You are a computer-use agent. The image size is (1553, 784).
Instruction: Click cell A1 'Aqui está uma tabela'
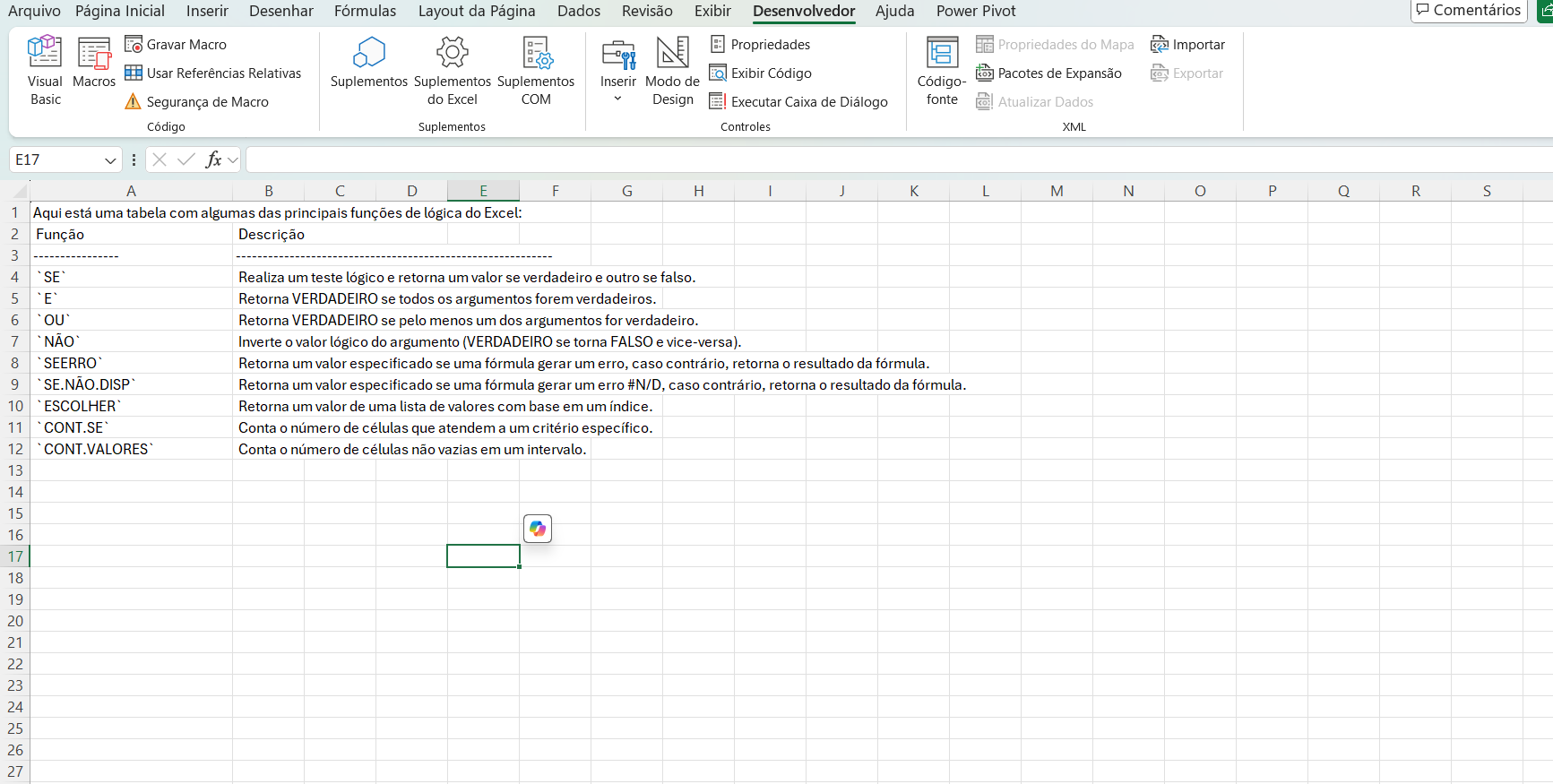(131, 212)
